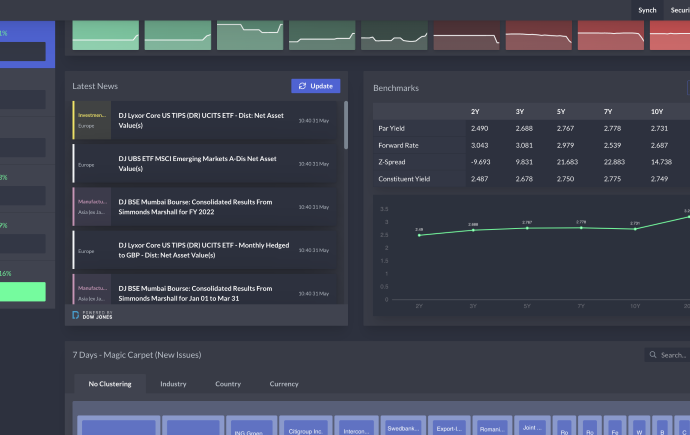Screen dimensions: 690x435
Task: Select the Intercon... tile in Magic Carpet
Action: pyautogui.click(x=356, y=425)
